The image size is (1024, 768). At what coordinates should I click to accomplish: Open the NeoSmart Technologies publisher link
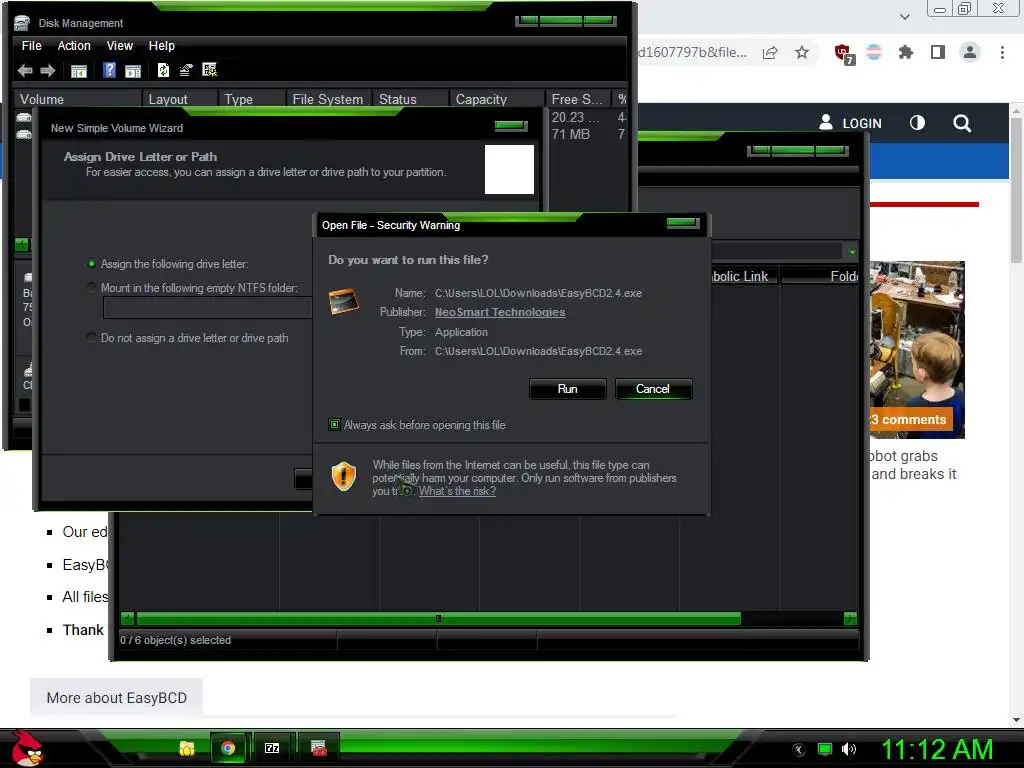pyautogui.click(x=500, y=312)
